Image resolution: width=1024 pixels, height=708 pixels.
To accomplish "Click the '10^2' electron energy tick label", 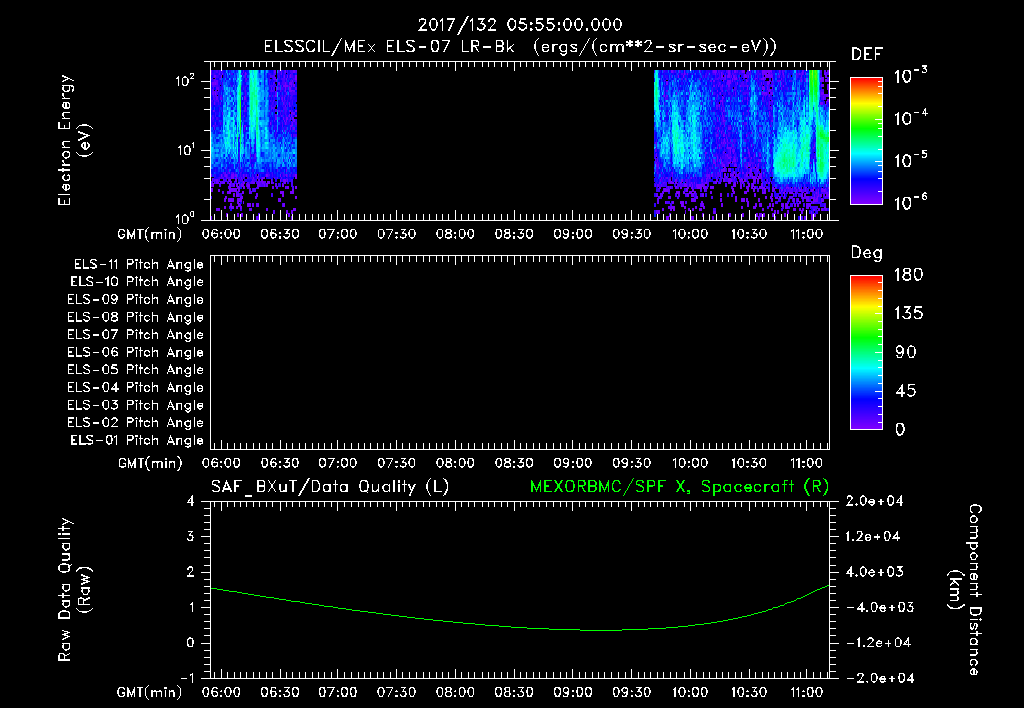I will point(185,81).
